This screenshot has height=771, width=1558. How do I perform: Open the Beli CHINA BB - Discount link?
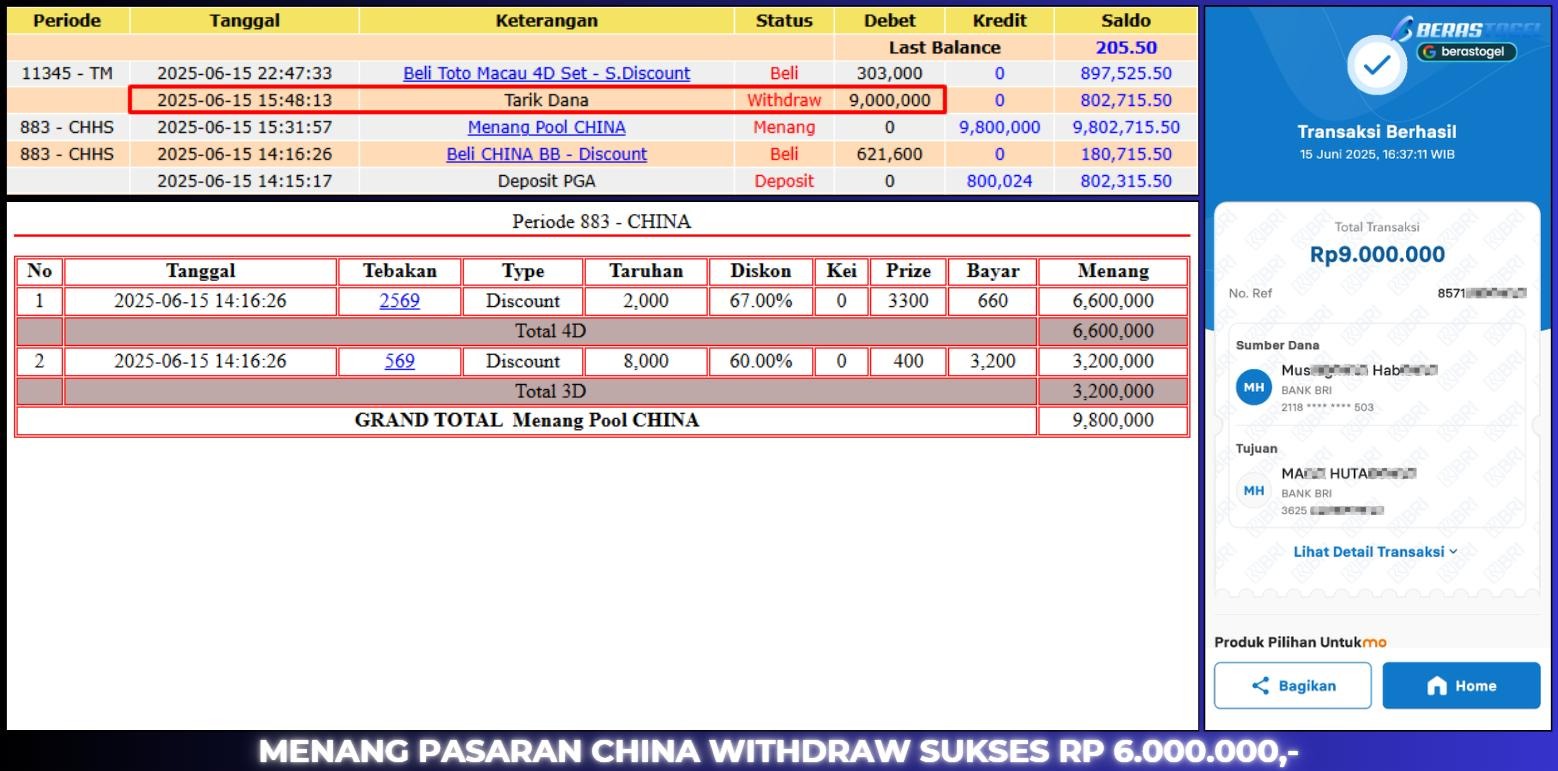[x=546, y=154]
